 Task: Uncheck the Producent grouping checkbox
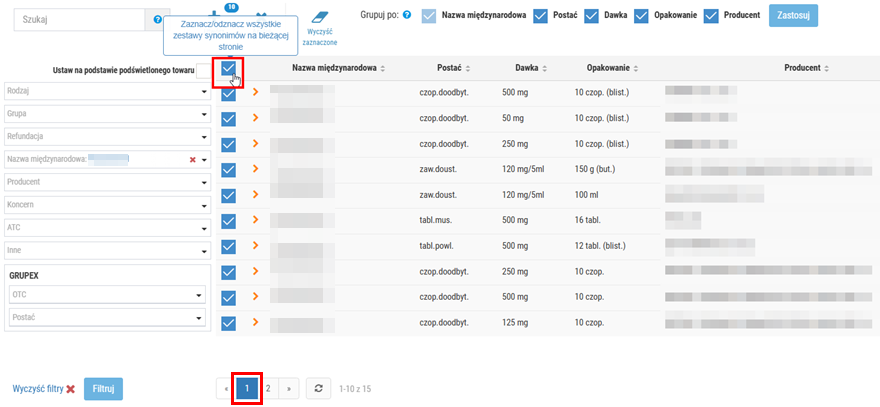(x=712, y=16)
